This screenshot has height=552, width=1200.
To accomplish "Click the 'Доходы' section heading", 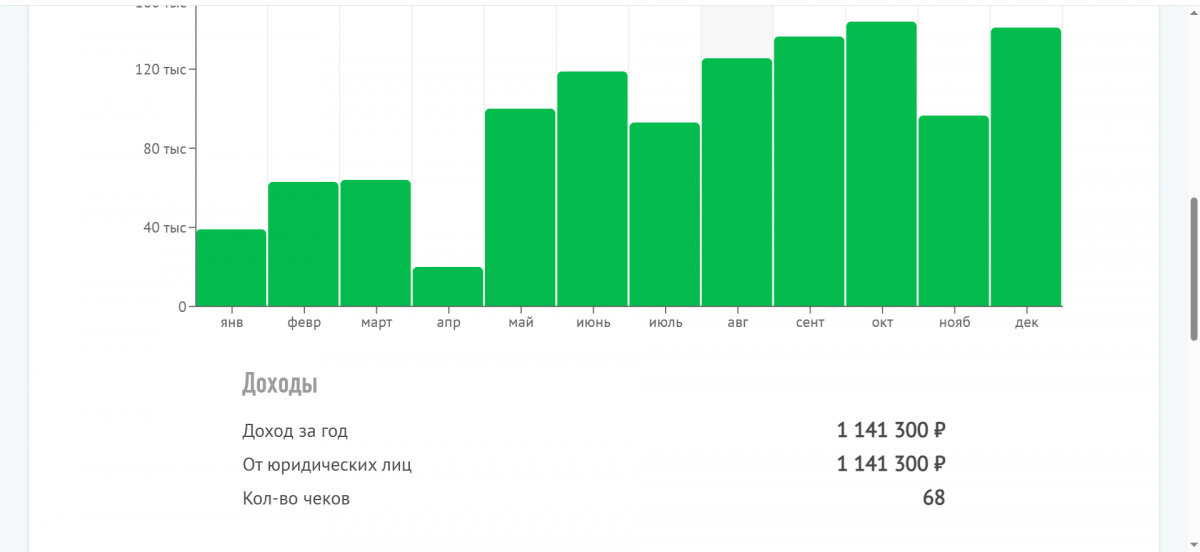I will coord(280,384).
